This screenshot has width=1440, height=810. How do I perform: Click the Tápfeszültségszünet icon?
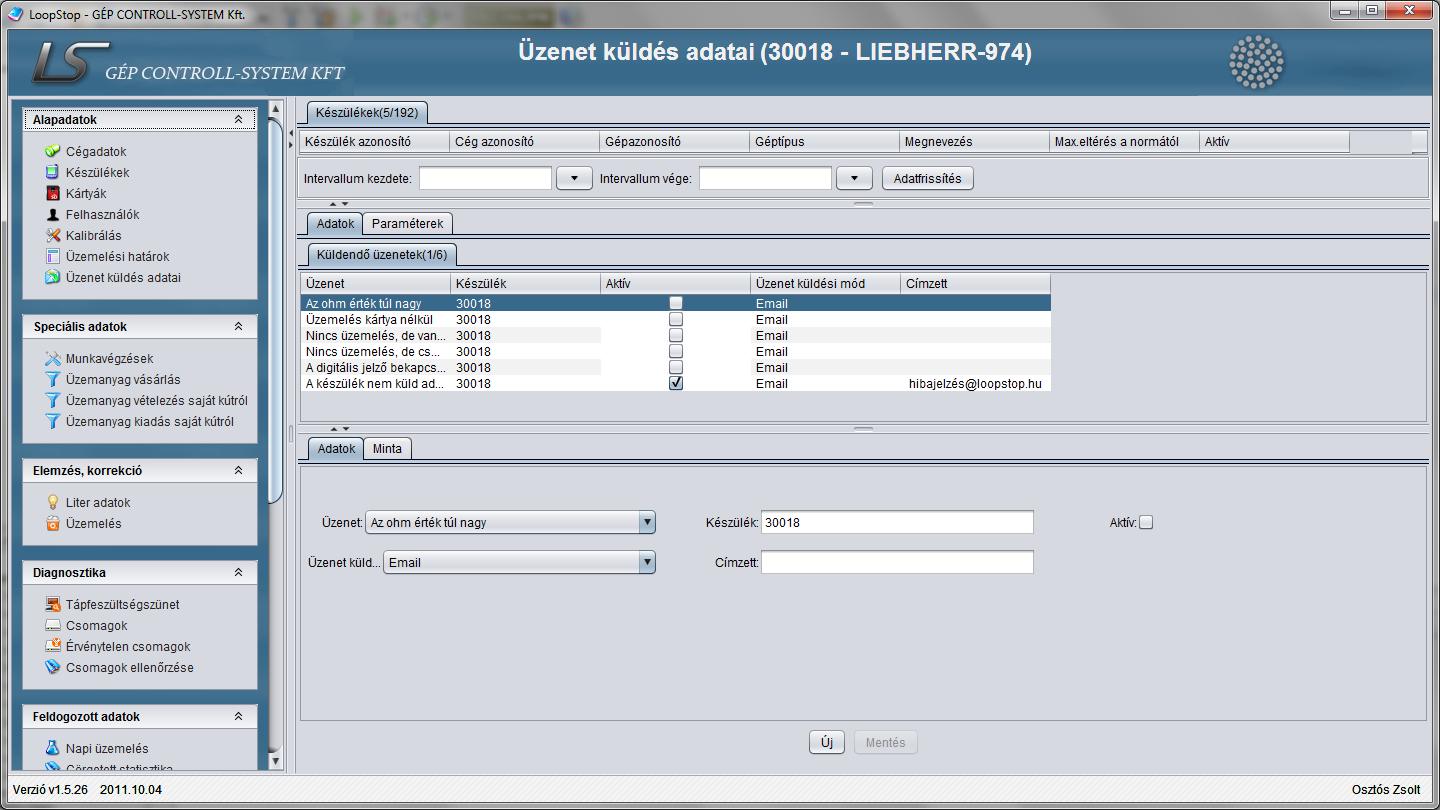coord(53,604)
